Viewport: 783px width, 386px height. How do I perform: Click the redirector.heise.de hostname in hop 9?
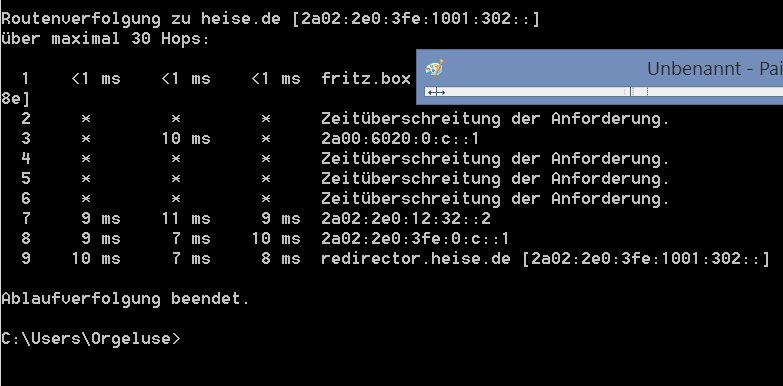pyautogui.click(x=415, y=259)
